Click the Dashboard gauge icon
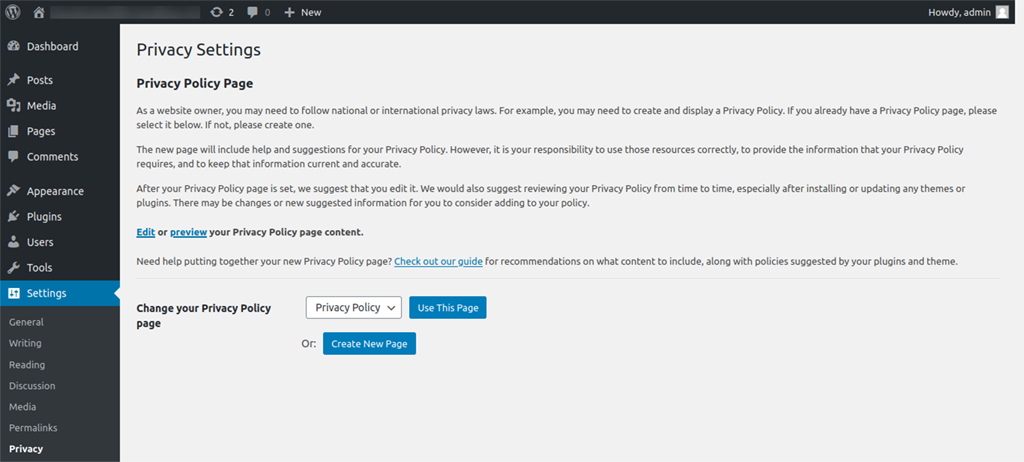Image resolution: width=1024 pixels, height=462 pixels. click(x=13, y=46)
